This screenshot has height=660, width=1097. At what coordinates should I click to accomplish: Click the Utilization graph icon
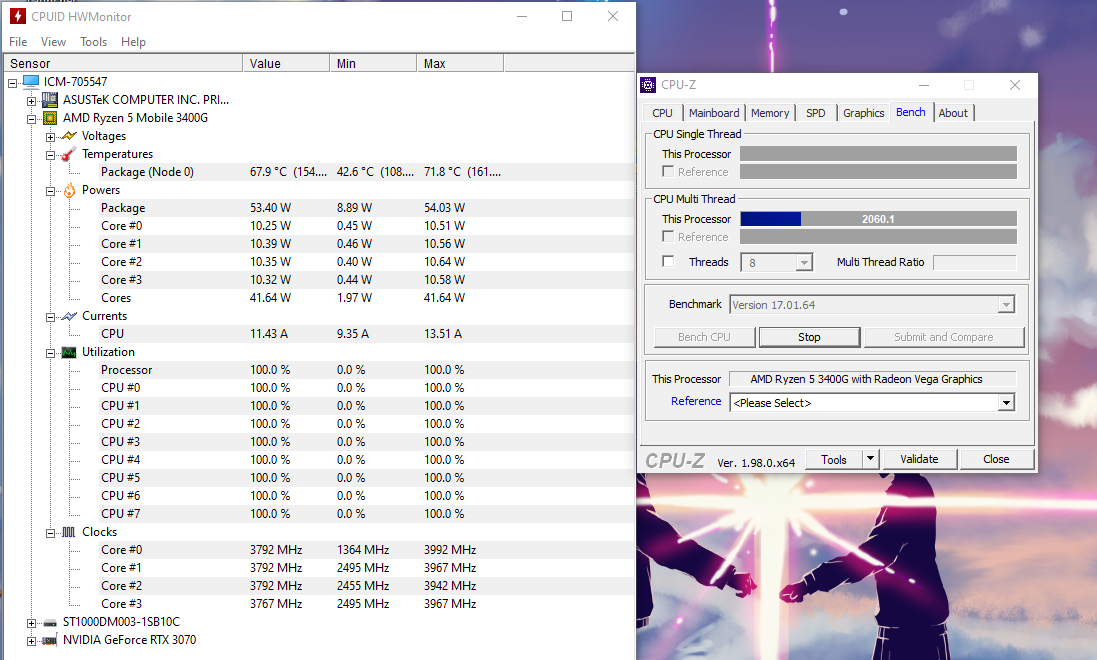point(69,352)
